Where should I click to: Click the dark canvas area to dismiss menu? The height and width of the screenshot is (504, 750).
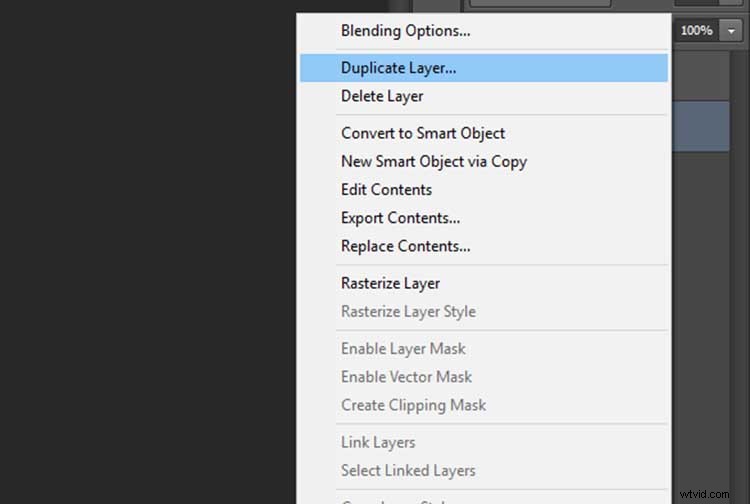(x=150, y=250)
